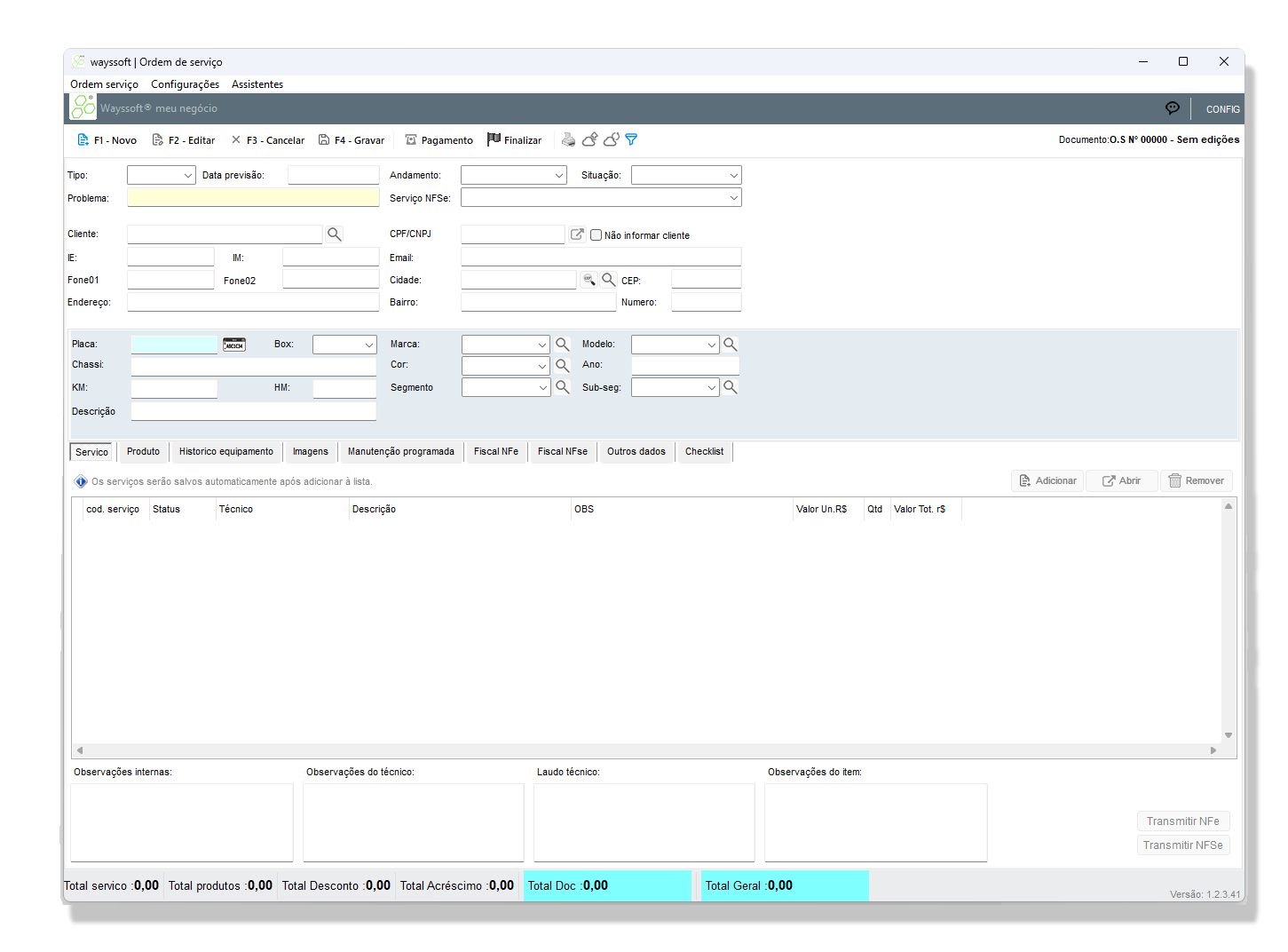
Task: Click the magnifier next to Marca dropdown
Action: click(x=562, y=345)
